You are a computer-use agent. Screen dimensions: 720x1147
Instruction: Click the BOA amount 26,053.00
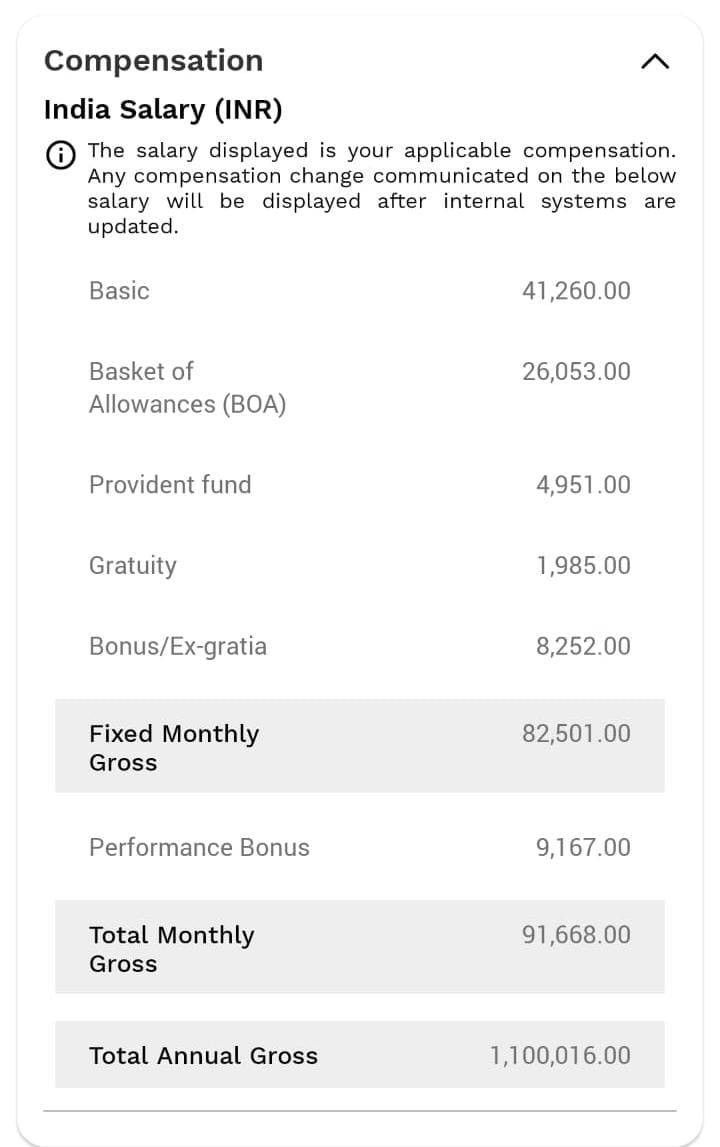tap(576, 372)
